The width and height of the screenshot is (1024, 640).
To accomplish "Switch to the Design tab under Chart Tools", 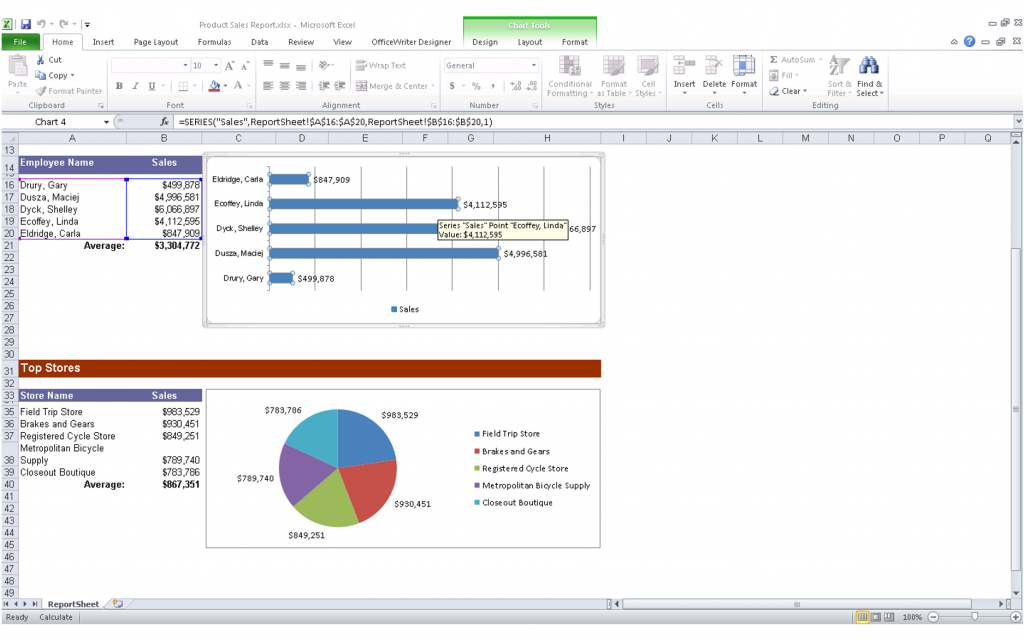I will point(485,42).
